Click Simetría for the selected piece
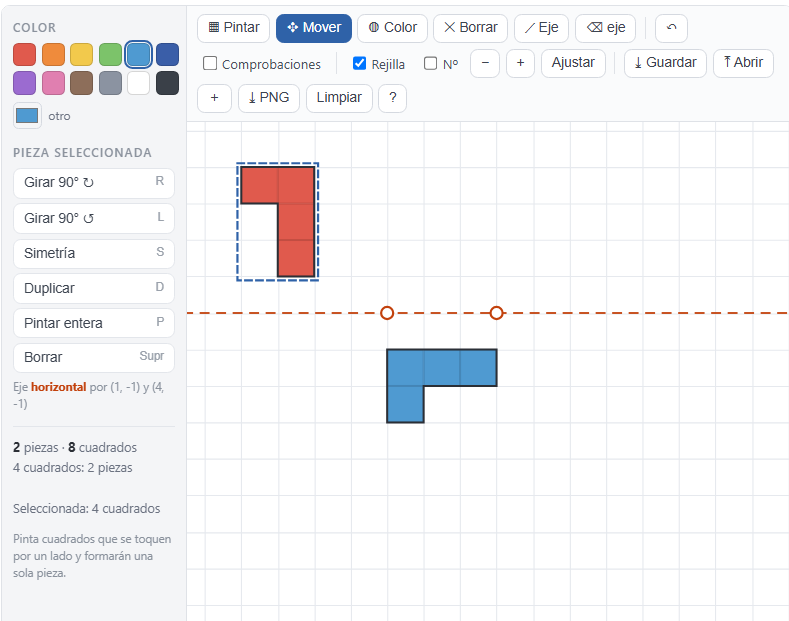Viewport: 789px width, 621px height. coord(94,253)
